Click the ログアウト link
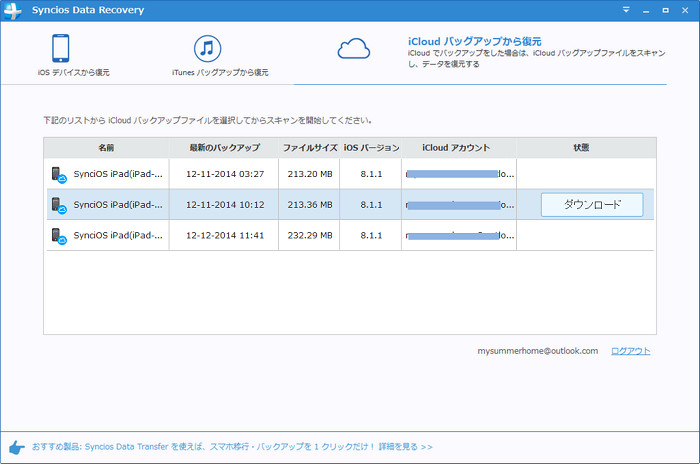Viewport: 700px width, 464px height. pyautogui.click(x=630, y=351)
